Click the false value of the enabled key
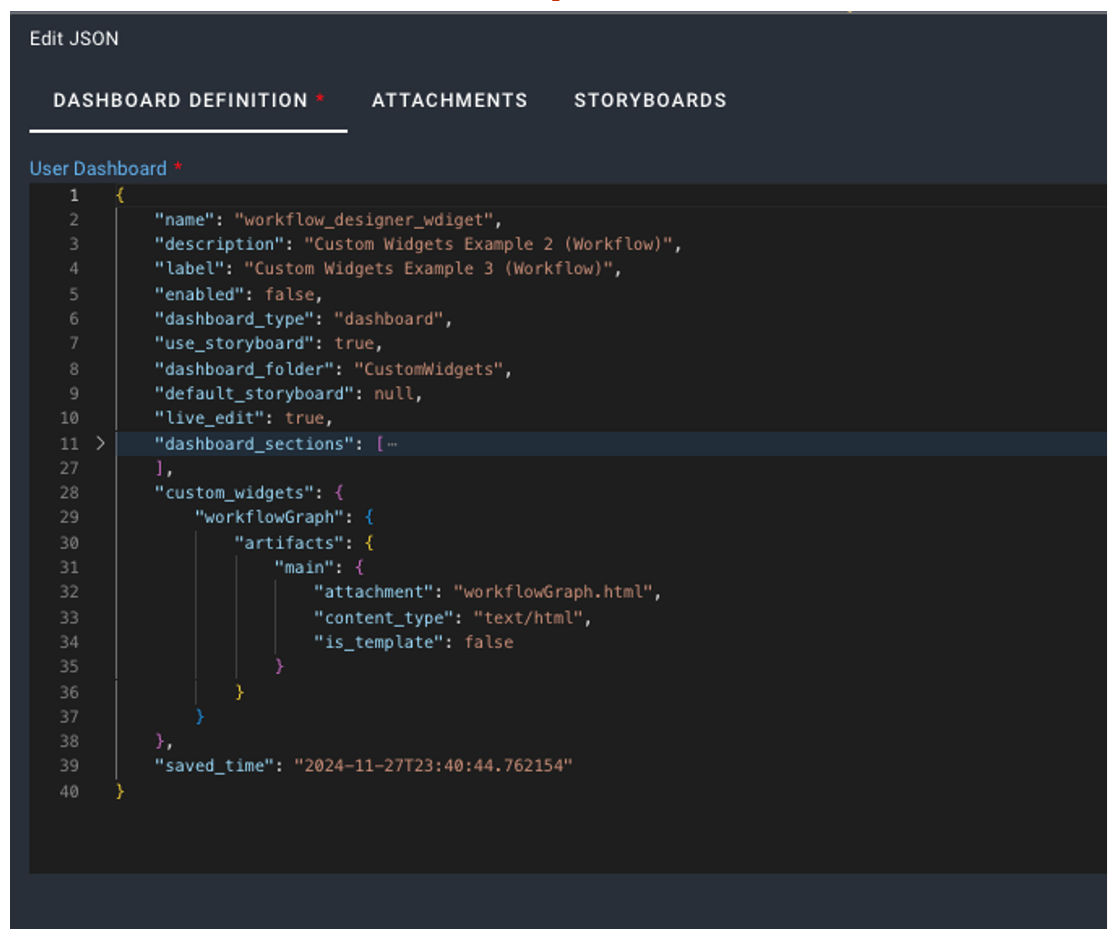The height and width of the screenshot is (942, 1118). pyautogui.click(x=291, y=294)
